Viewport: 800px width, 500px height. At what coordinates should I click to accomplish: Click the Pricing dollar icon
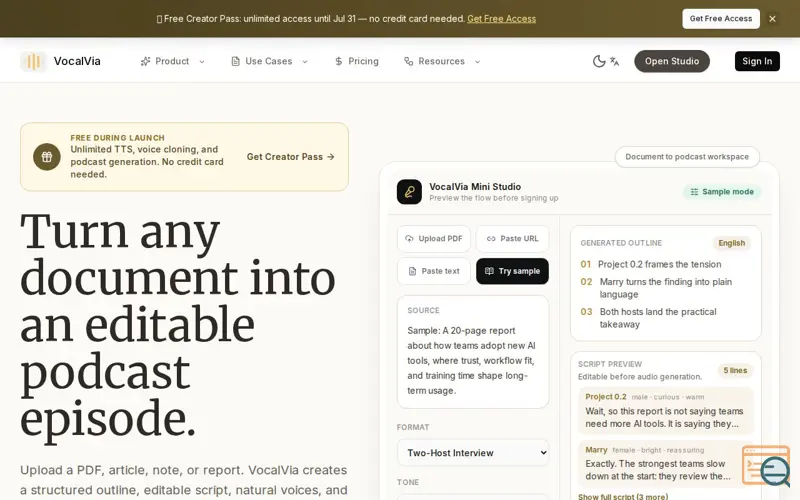click(x=338, y=61)
